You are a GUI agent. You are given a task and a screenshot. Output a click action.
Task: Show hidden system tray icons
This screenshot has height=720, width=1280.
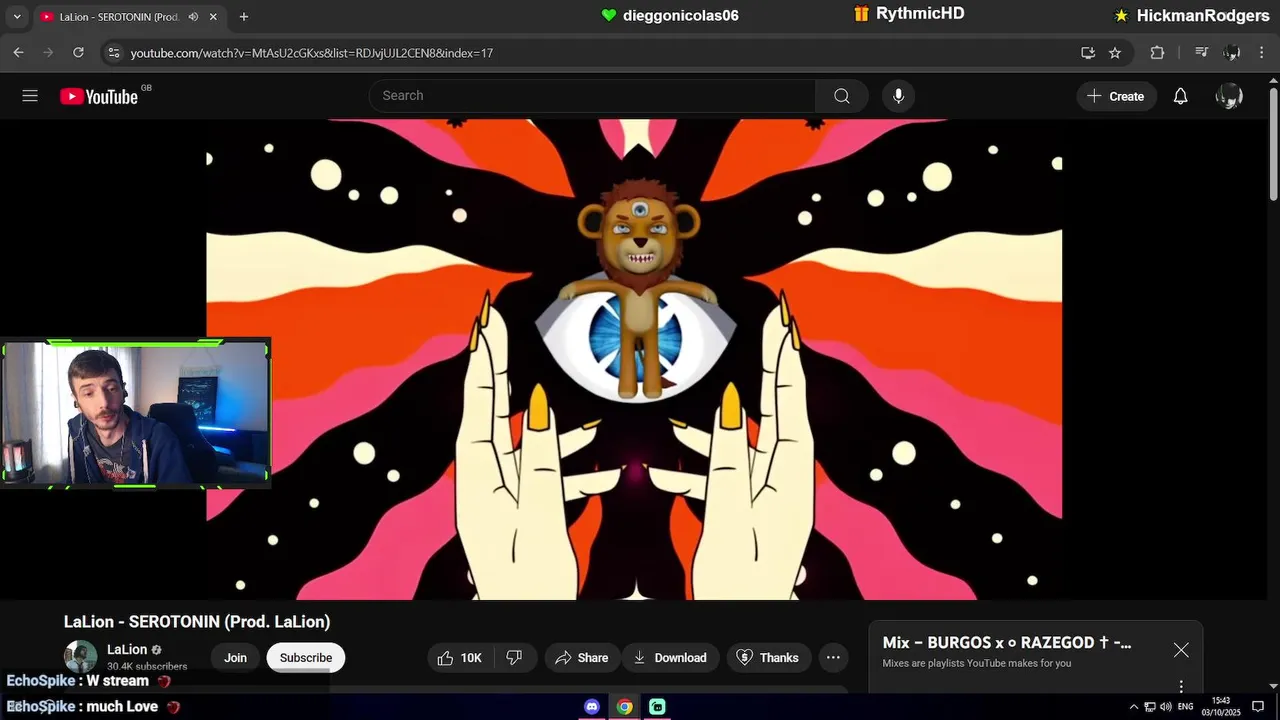(x=1134, y=707)
